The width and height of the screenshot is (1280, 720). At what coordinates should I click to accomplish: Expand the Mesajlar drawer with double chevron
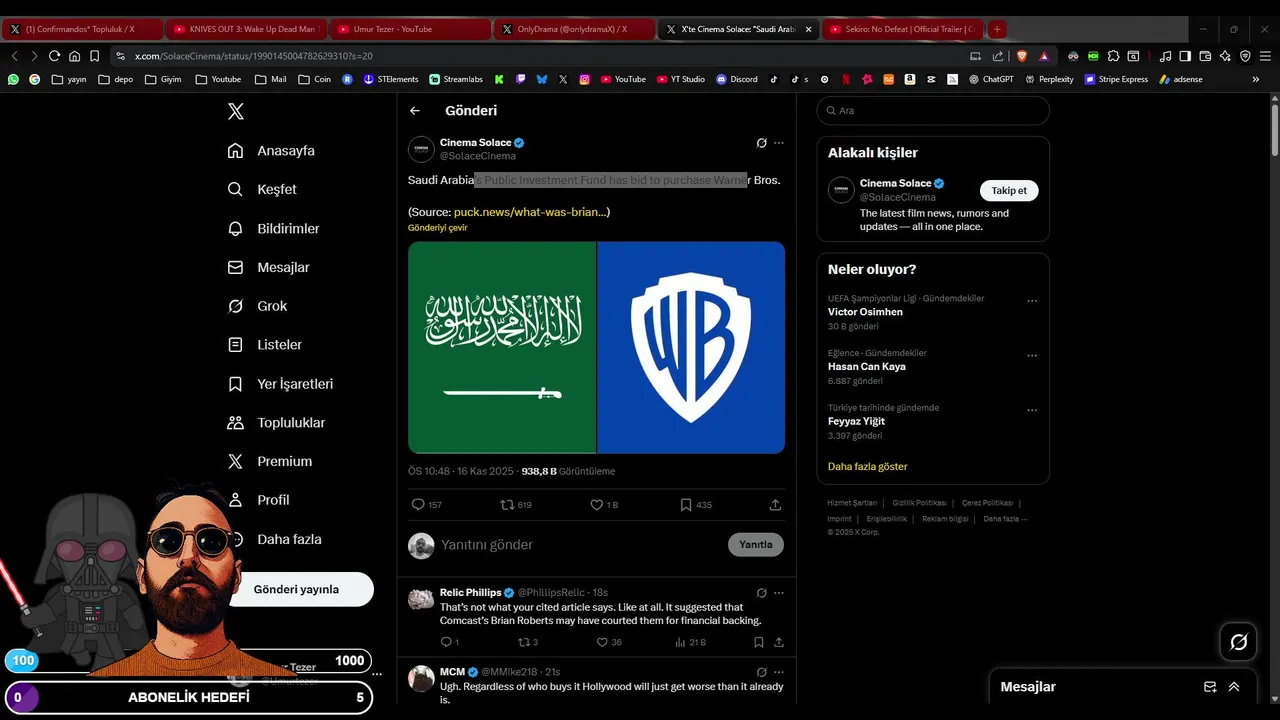point(1234,687)
